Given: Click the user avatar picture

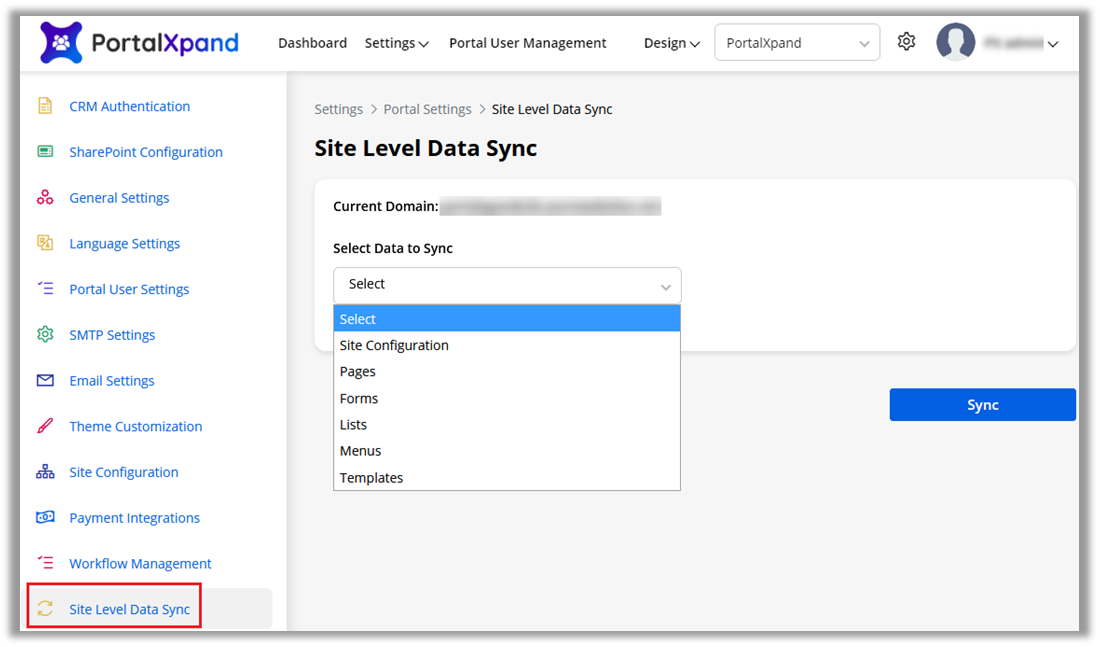Looking at the screenshot, I should click(955, 43).
